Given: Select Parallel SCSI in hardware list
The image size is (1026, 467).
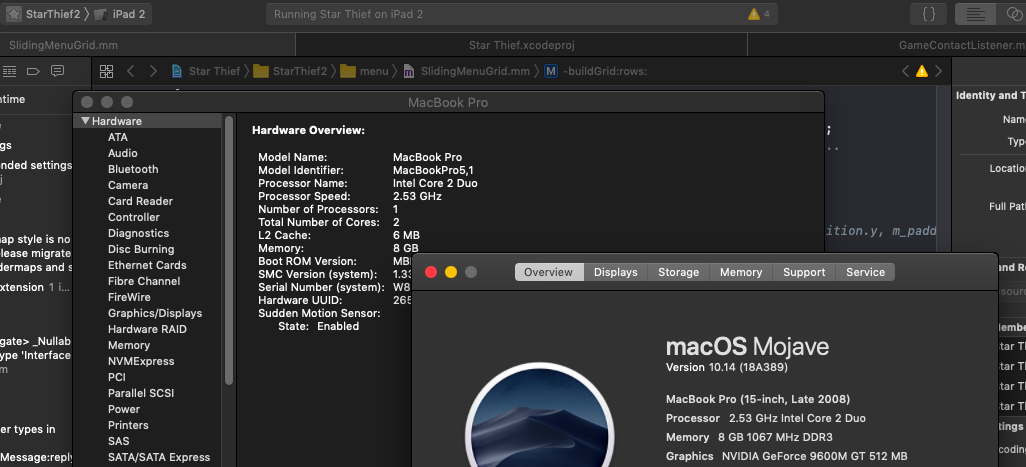Looking at the screenshot, I should coord(141,393).
